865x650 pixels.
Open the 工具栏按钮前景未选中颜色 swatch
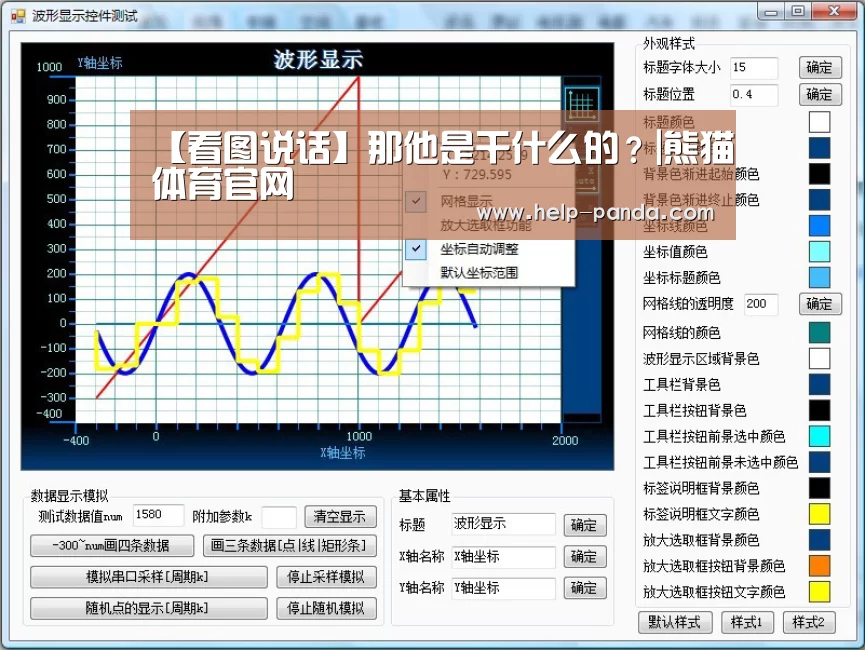pos(820,462)
